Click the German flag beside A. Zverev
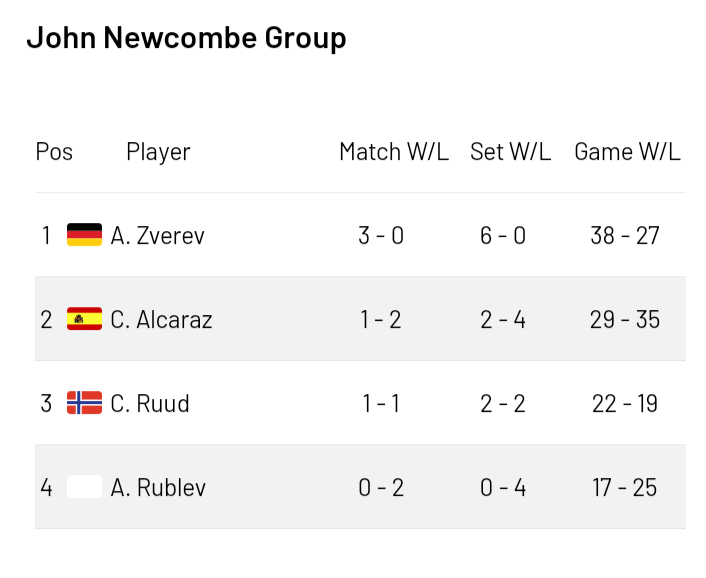The image size is (706, 578). [84, 235]
